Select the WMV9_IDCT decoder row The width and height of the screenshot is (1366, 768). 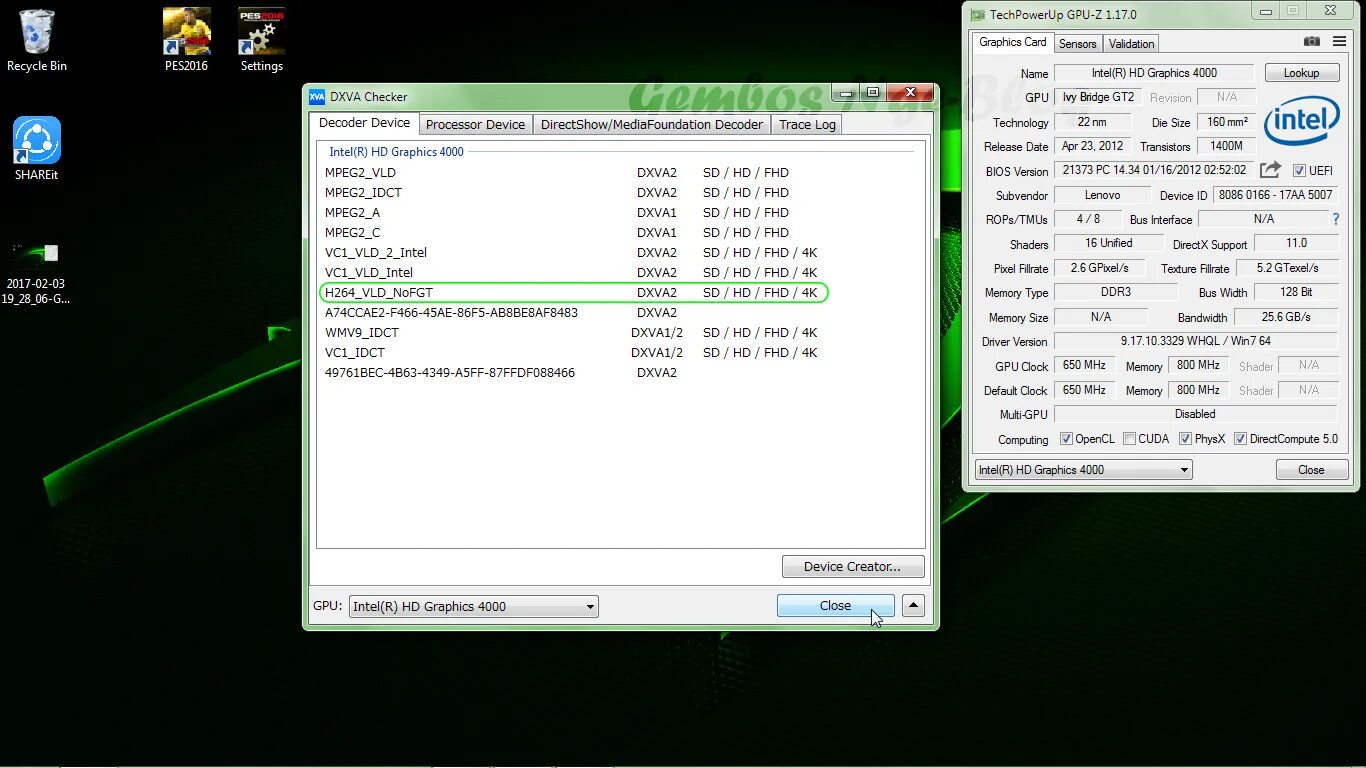click(573, 333)
